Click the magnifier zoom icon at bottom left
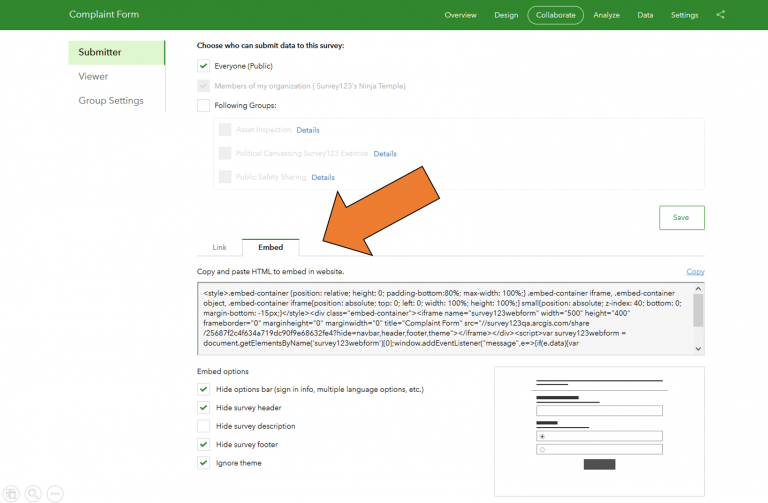The image size is (768, 503). pos(33,494)
